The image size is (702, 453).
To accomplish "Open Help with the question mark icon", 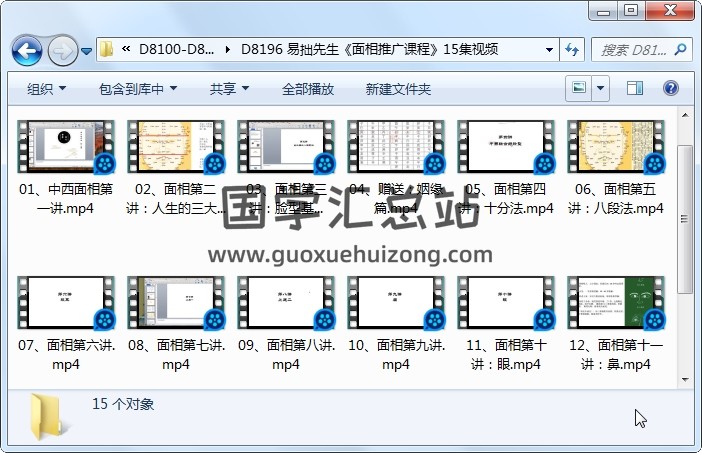I will point(671,88).
